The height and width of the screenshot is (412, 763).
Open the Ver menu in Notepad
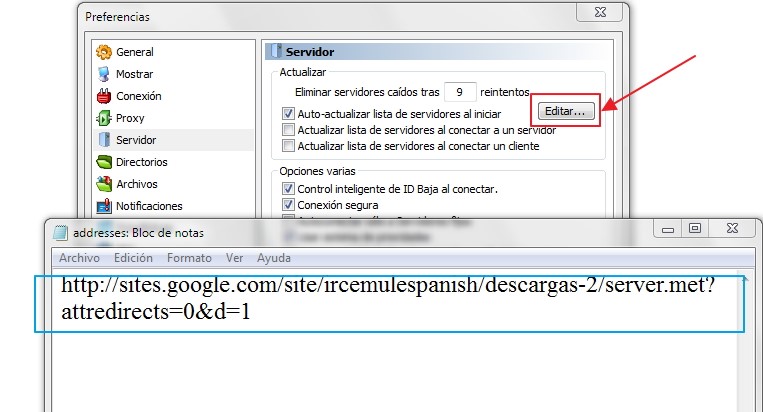coord(234,258)
